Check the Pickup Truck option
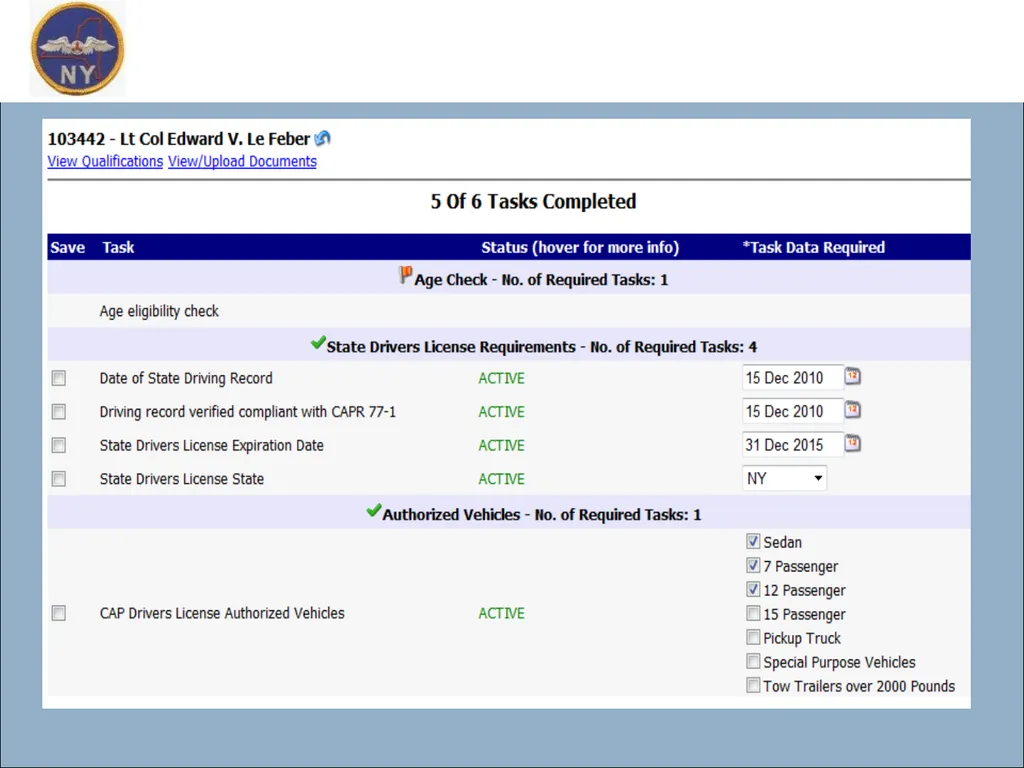 tap(753, 637)
